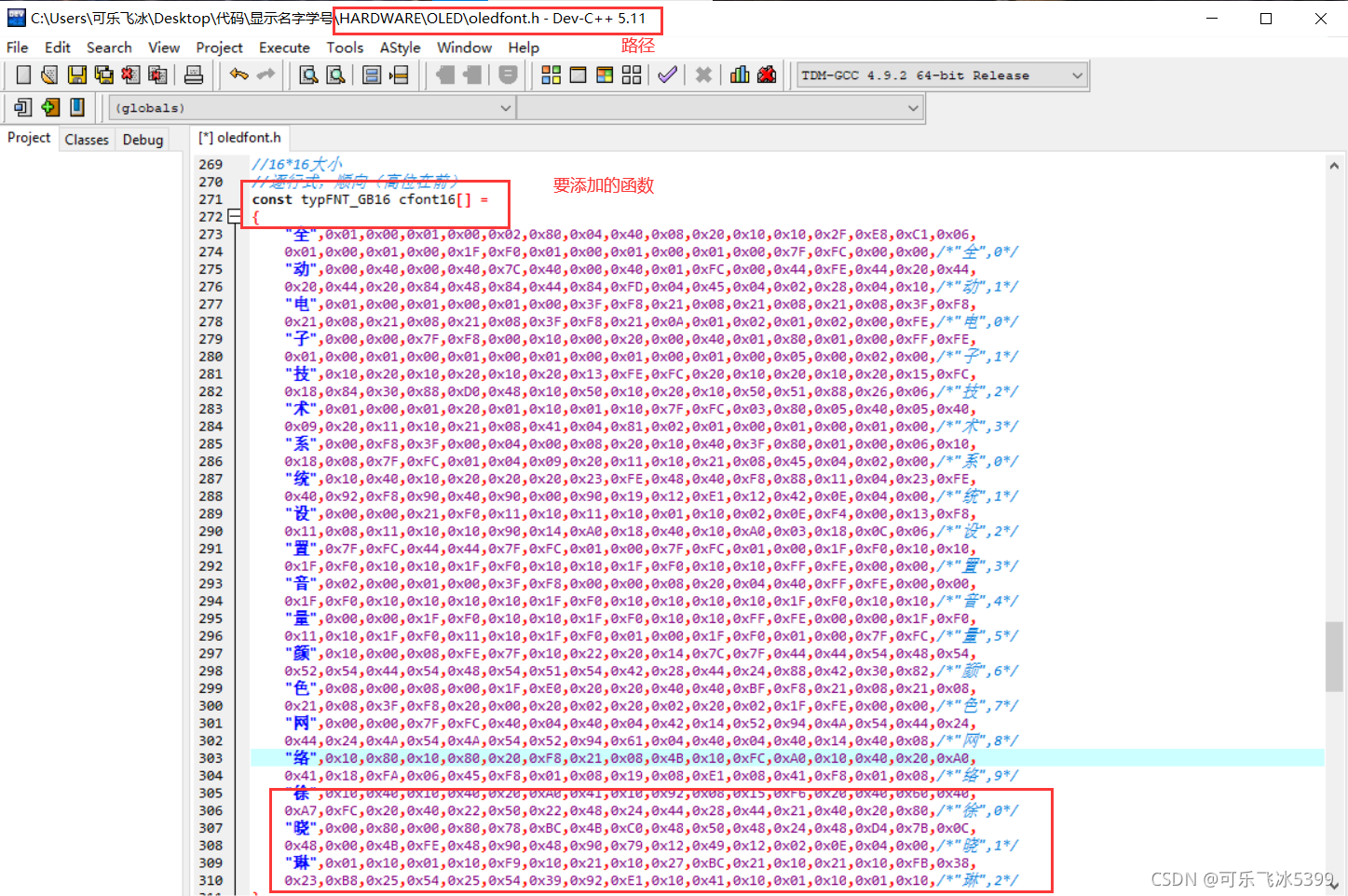Collapse the code fold at line 272
This screenshot has height=896, width=1348.
coord(235,217)
